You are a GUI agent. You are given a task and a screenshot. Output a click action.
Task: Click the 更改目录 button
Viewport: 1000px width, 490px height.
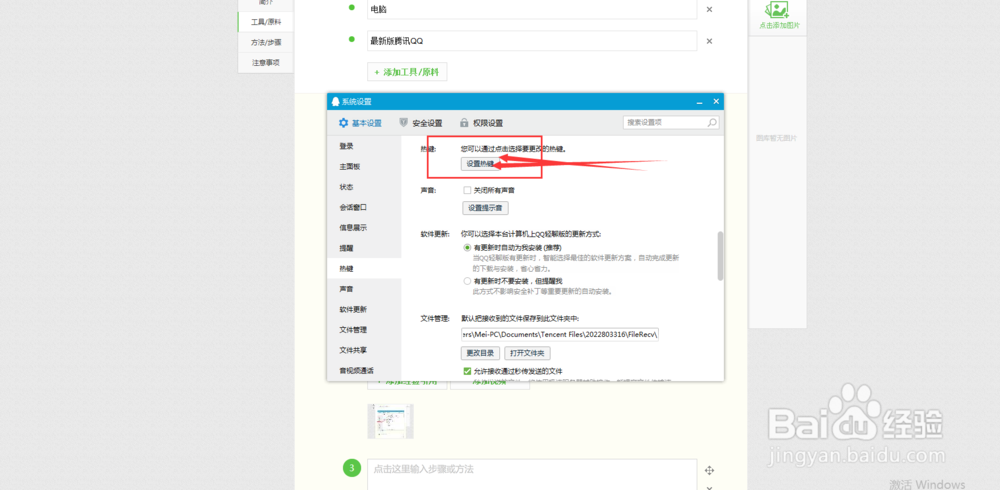480,353
